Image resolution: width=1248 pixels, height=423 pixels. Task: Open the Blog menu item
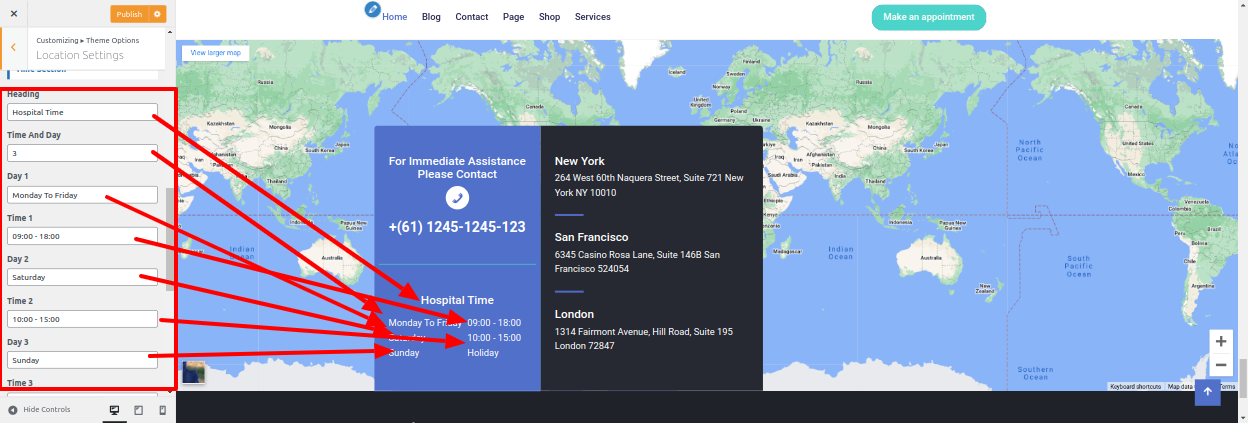coord(431,17)
